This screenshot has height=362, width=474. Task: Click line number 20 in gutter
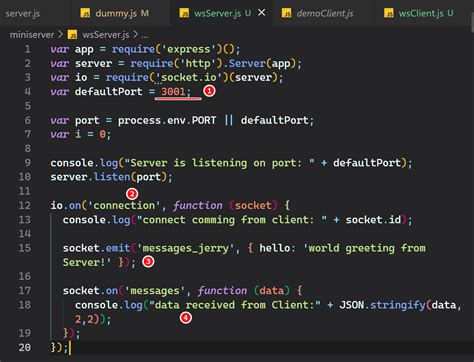[25, 347]
